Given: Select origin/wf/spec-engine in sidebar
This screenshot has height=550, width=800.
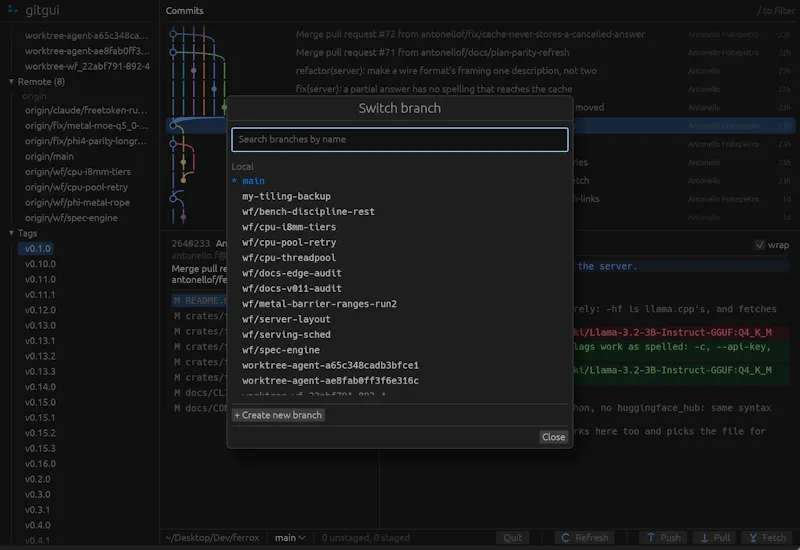Looking at the screenshot, I should point(71,218).
